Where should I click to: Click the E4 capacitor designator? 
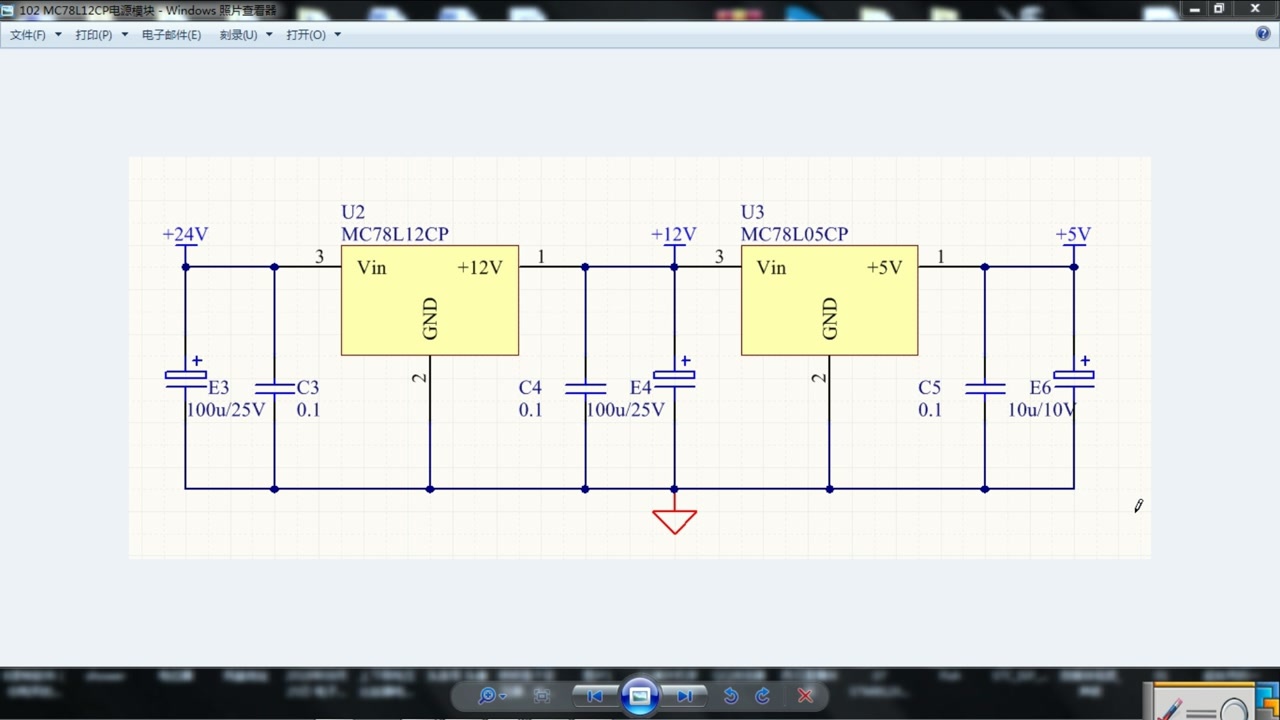coord(641,388)
